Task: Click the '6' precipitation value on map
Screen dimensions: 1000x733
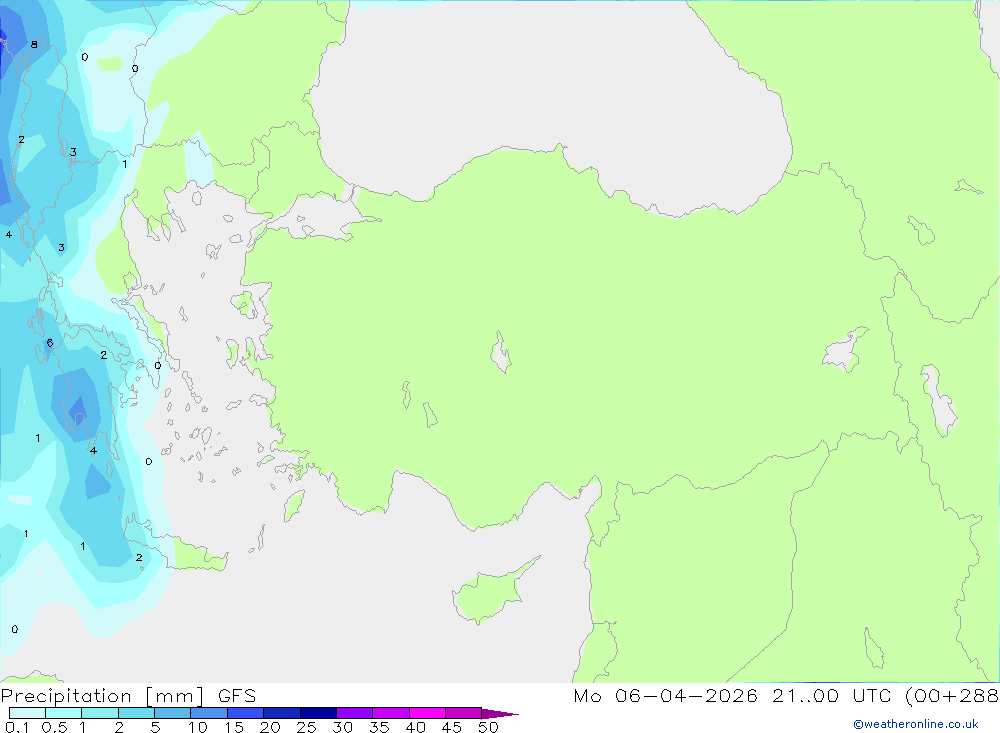Action: coord(50,343)
